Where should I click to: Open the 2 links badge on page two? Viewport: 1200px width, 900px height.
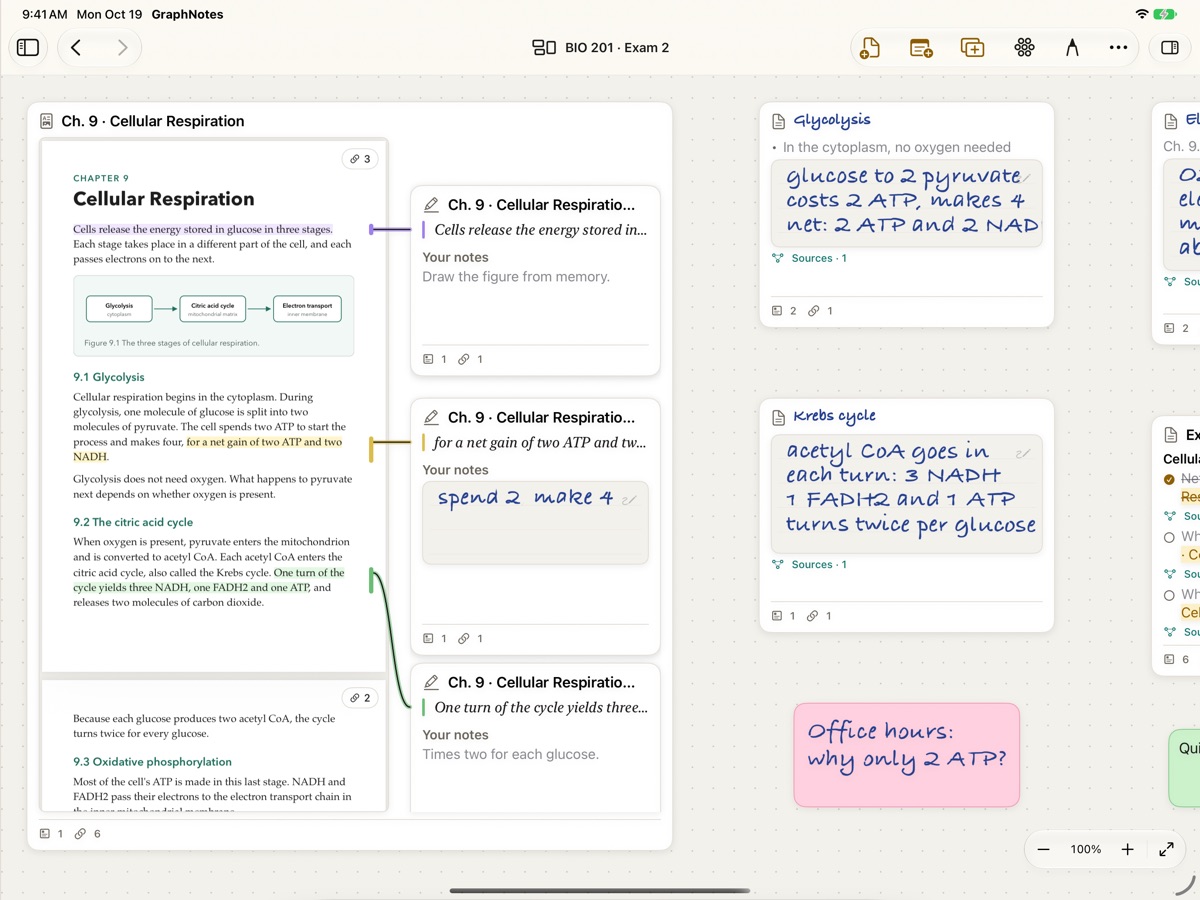coord(360,698)
